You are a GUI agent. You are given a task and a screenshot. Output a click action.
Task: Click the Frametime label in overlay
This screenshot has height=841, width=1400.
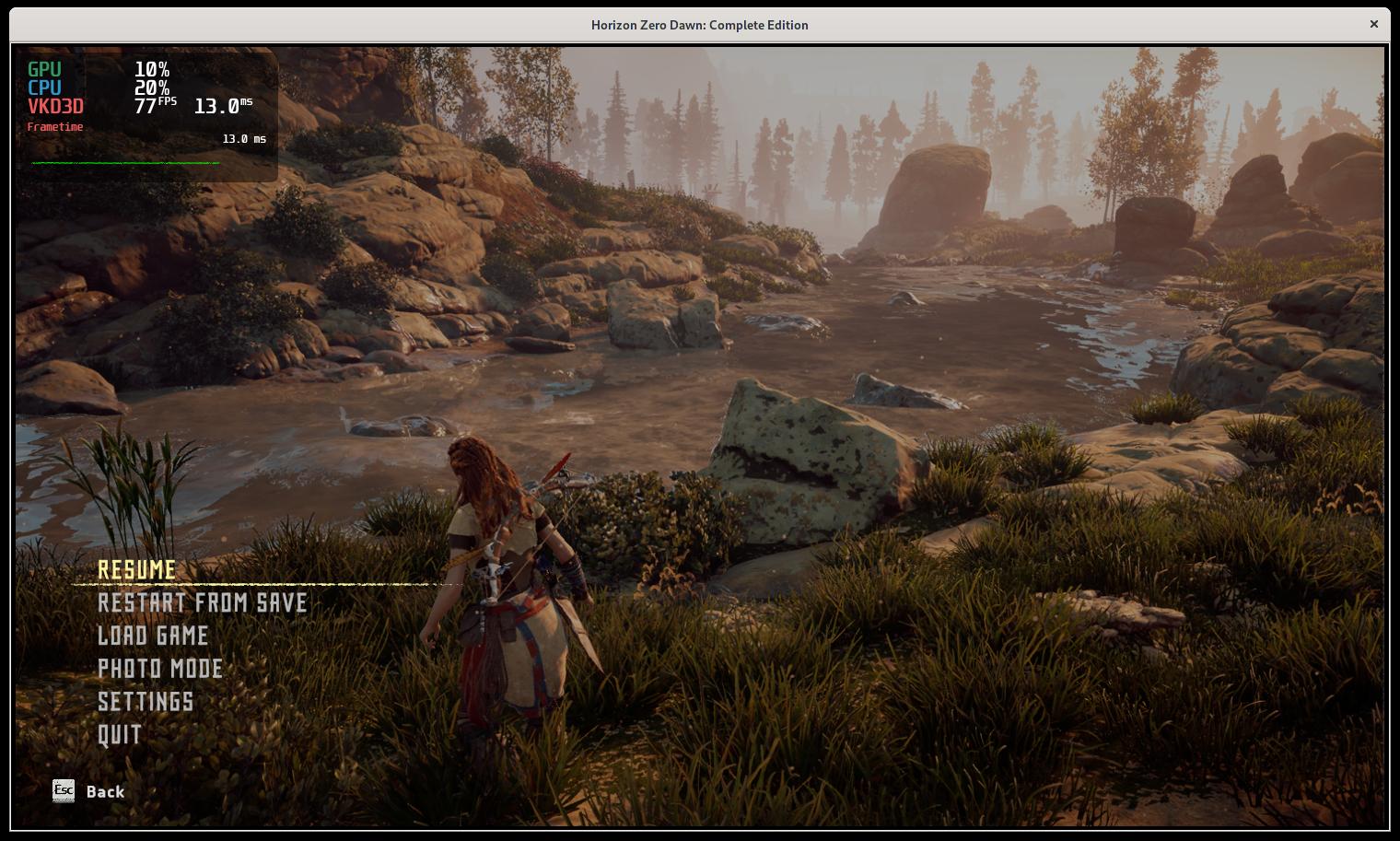(55, 127)
